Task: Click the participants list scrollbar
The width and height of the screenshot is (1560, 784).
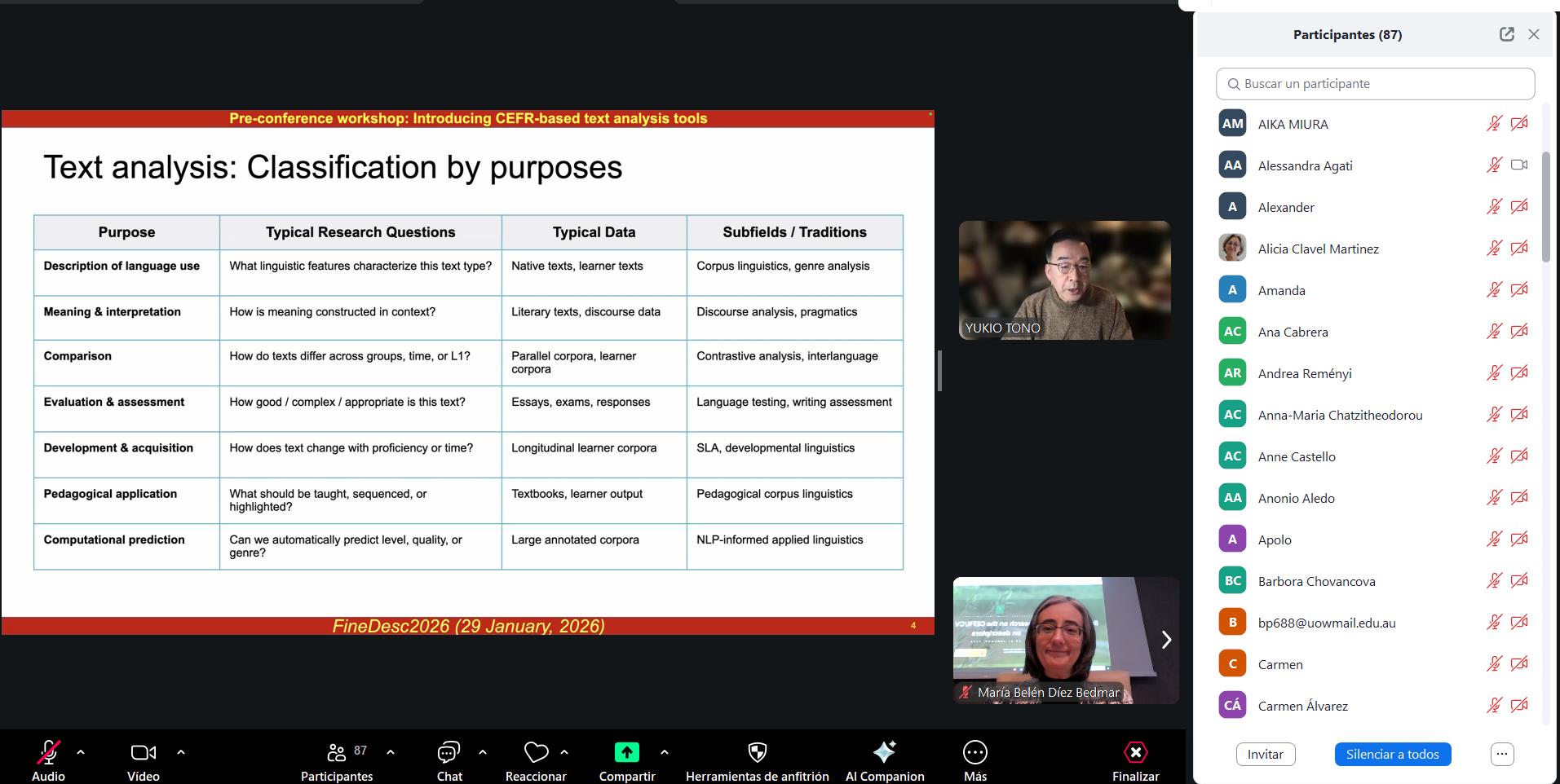Action: click(x=1545, y=207)
